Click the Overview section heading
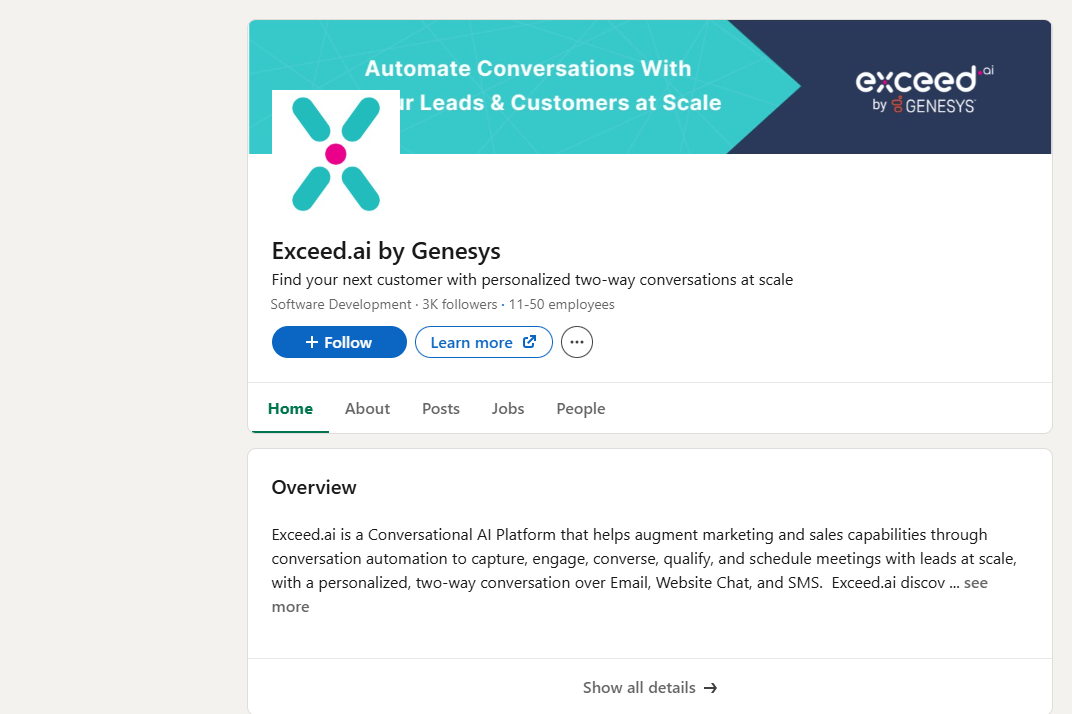Screen dimensions: 1072x714 coord(314,488)
